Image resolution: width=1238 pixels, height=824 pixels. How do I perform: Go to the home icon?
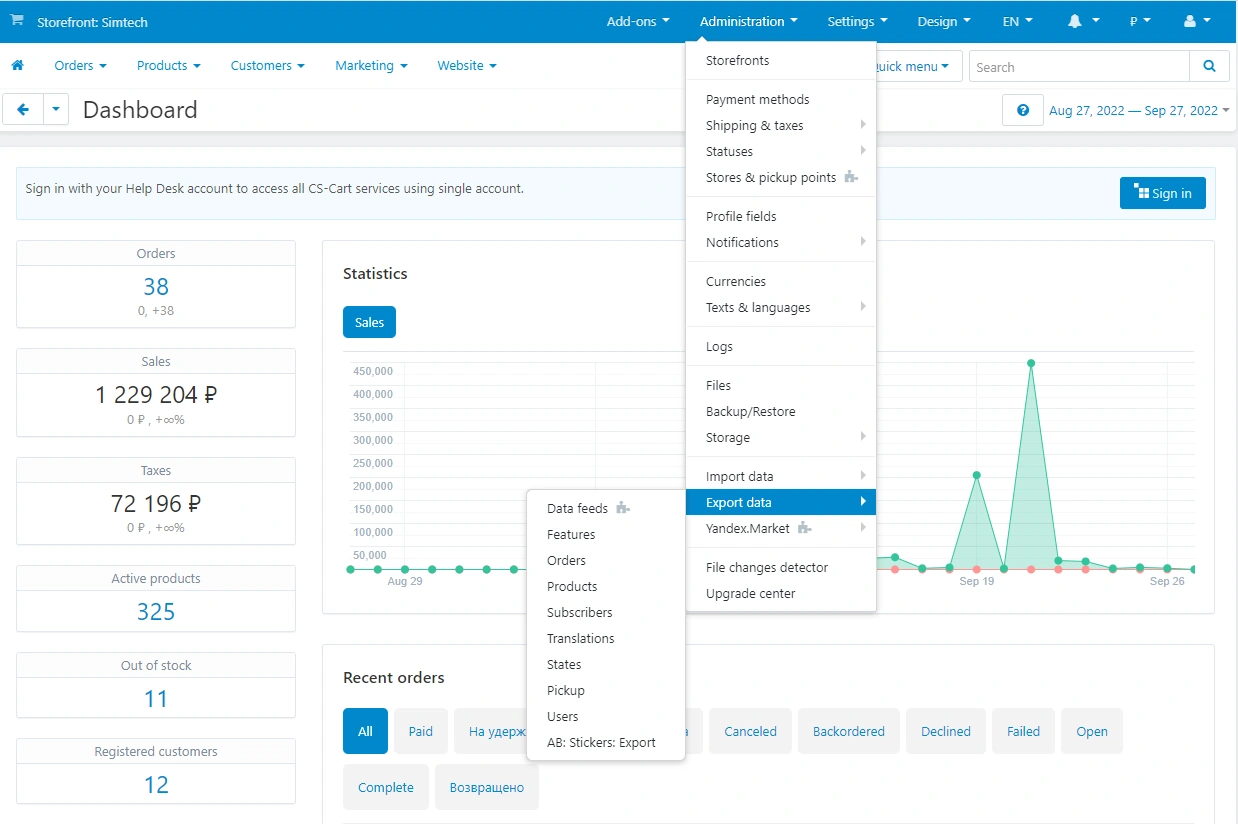click(17, 66)
